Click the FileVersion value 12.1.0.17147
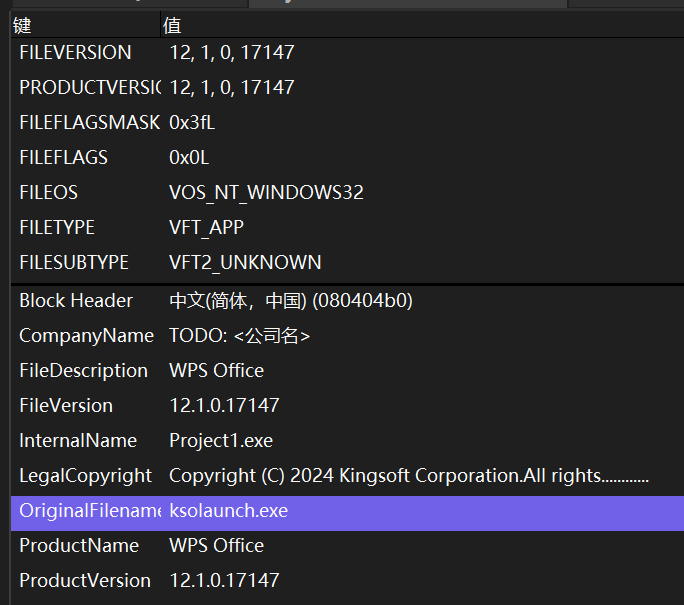This screenshot has height=605, width=684. (x=224, y=405)
